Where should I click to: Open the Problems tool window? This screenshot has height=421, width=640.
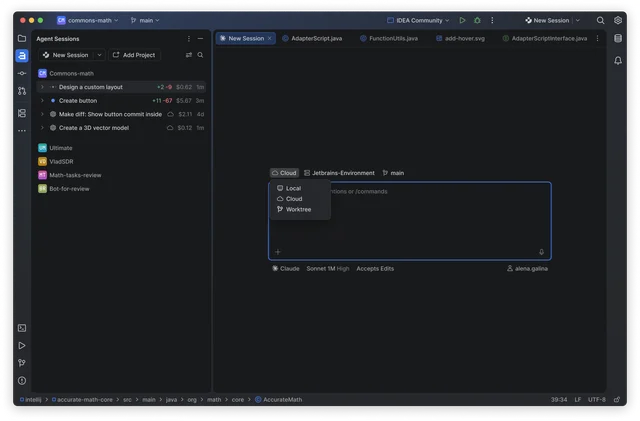pos(22,381)
